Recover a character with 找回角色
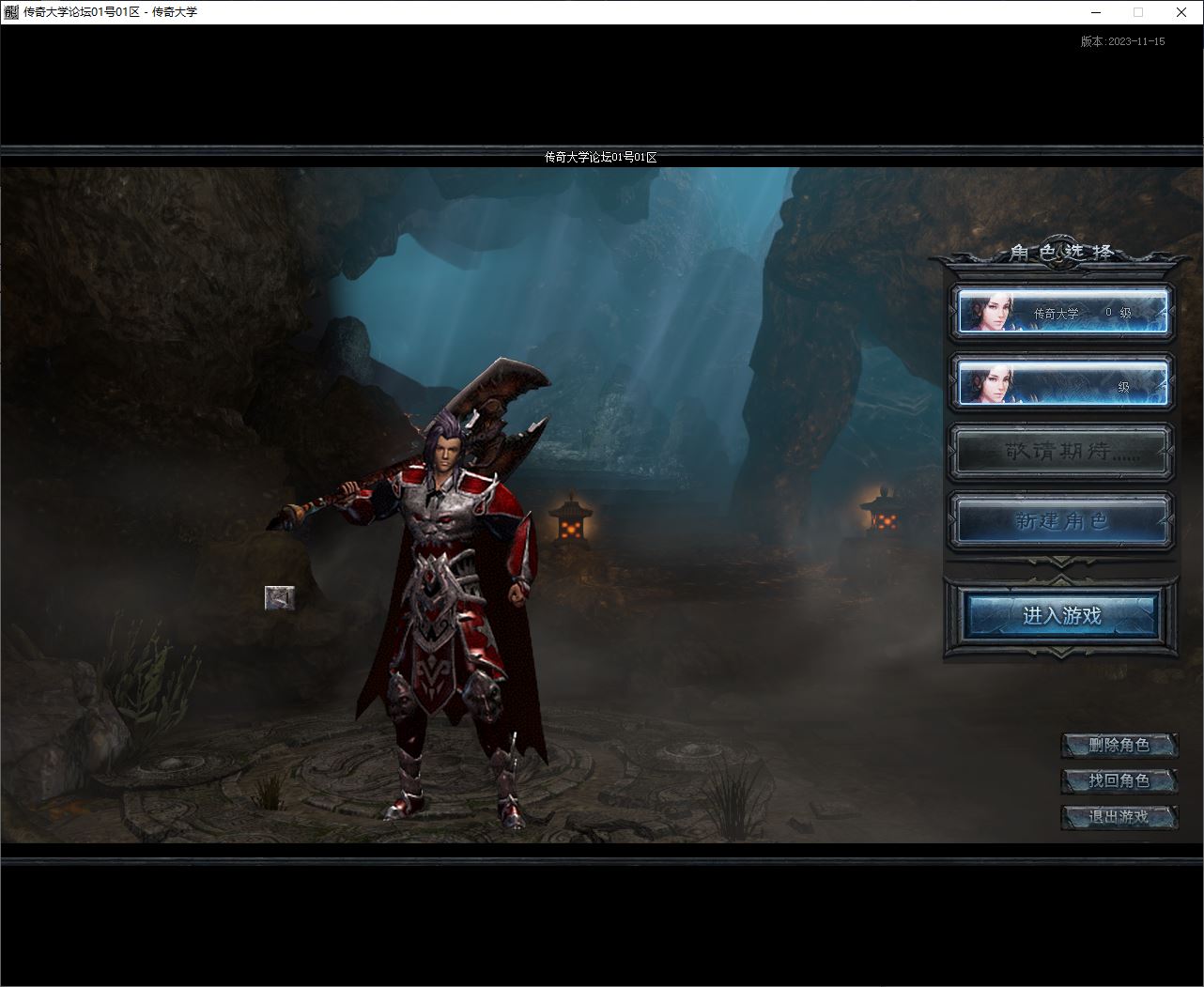 (1119, 780)
